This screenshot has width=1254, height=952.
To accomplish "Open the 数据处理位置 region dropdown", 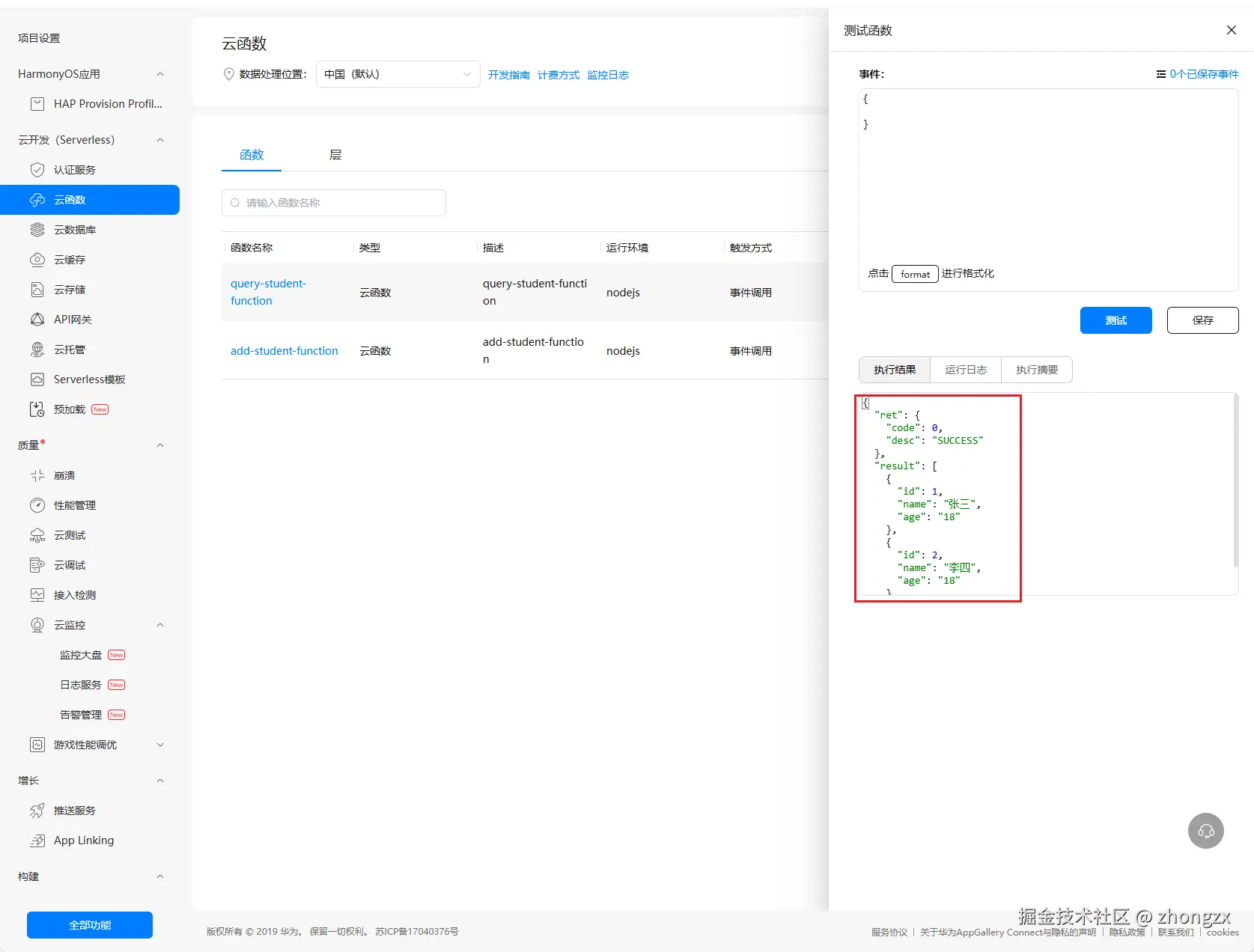I will point(398,74).
